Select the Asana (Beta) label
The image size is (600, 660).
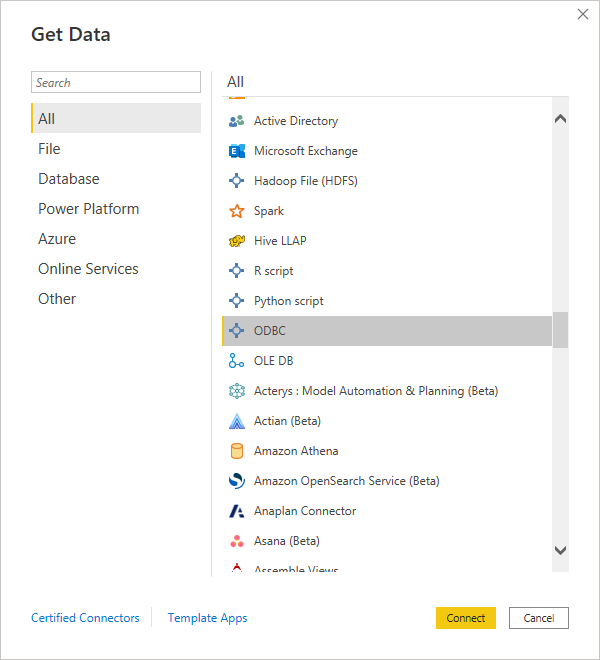point(287,541)
